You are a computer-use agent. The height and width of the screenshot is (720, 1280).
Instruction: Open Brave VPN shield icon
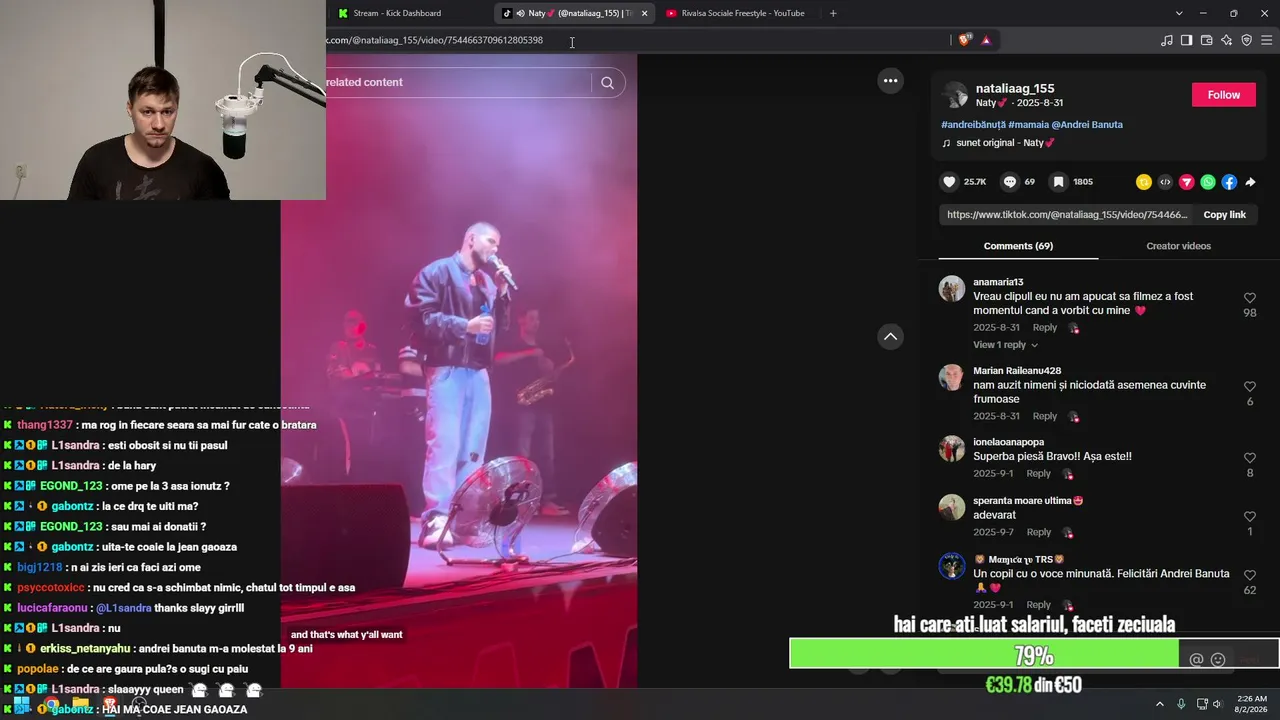tap(1246, 40)
